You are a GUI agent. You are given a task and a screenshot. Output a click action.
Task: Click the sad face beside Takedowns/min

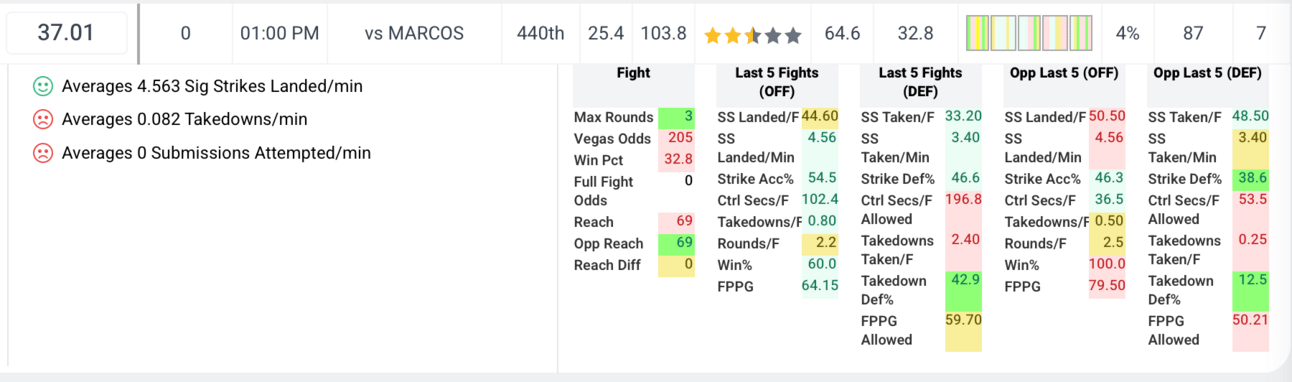point(43,120)
